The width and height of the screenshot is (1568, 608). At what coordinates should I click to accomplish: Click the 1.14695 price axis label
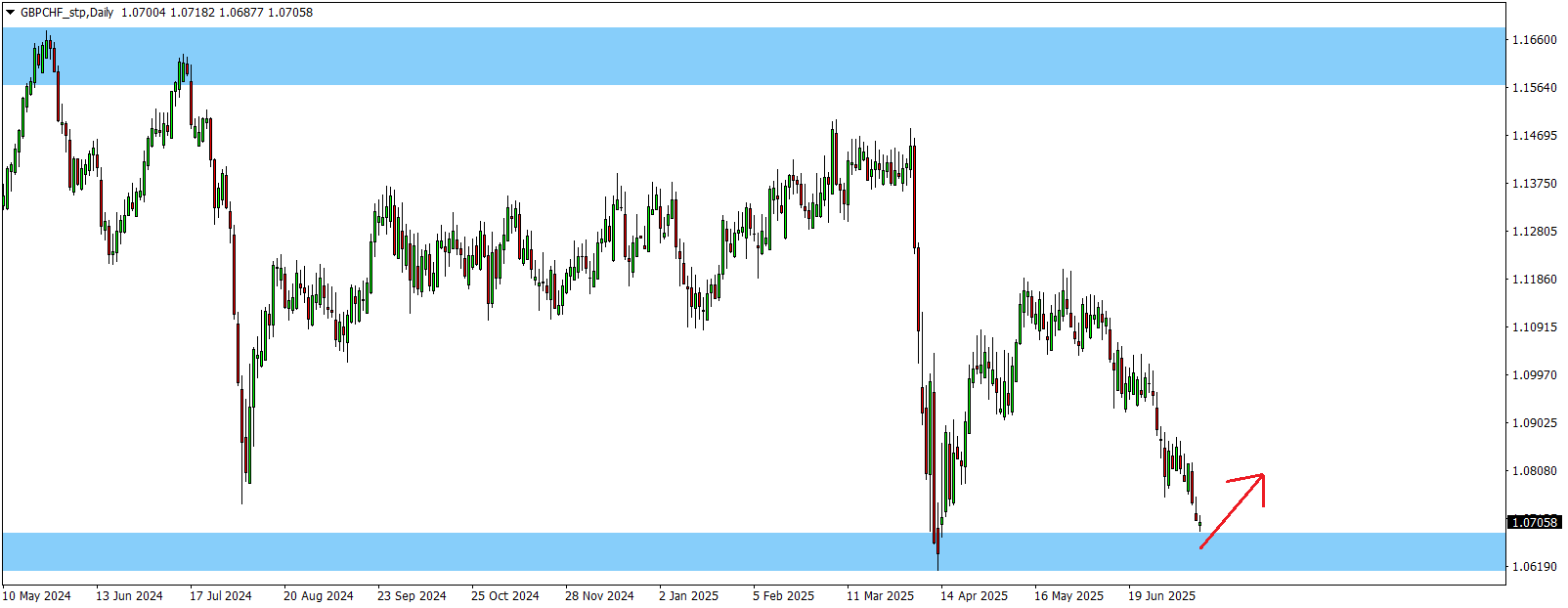coord(1535,135)
